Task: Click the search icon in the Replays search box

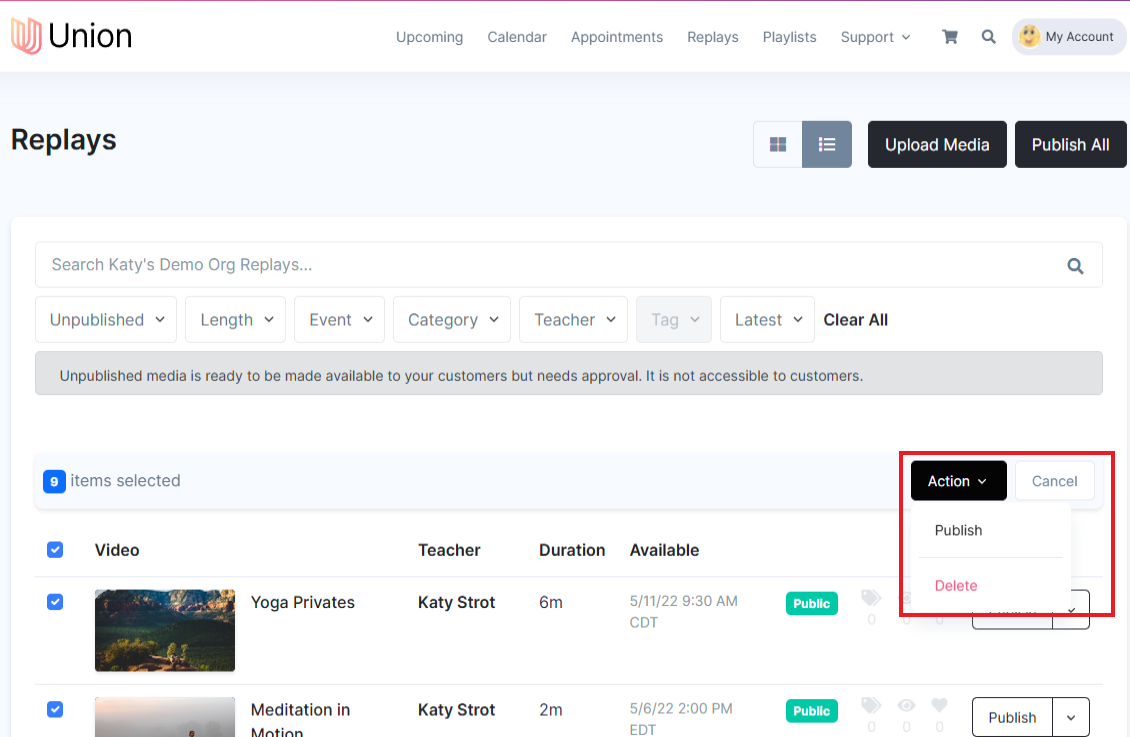Action: point(1075,266)
